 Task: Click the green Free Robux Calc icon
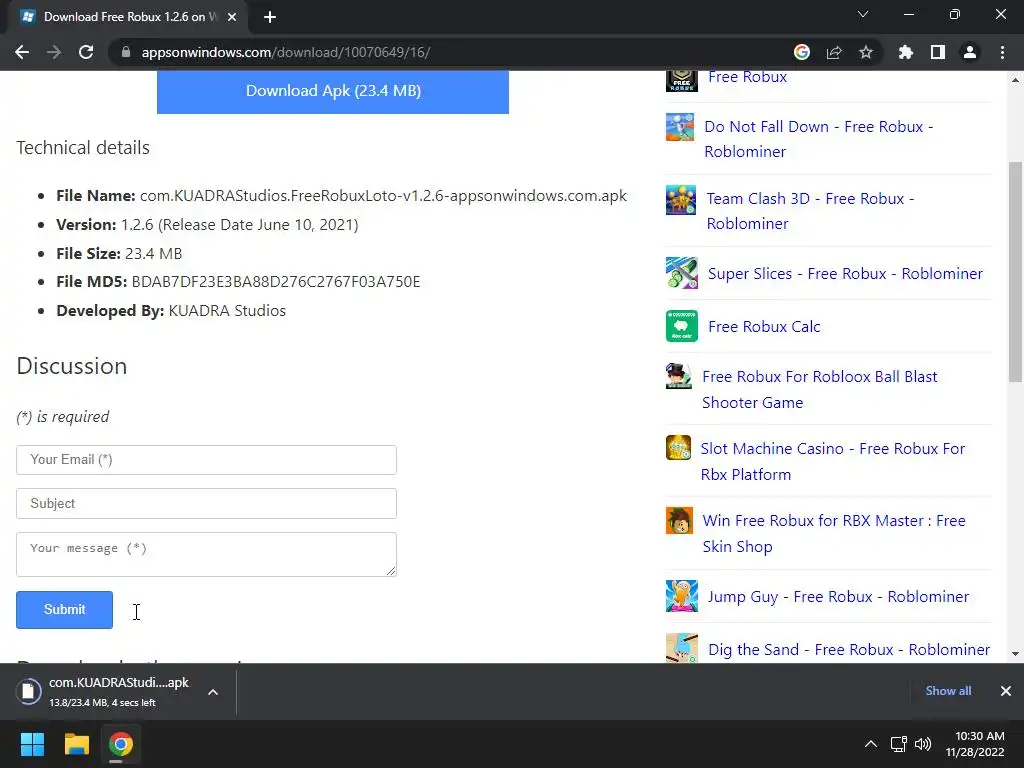click(682, 326)
